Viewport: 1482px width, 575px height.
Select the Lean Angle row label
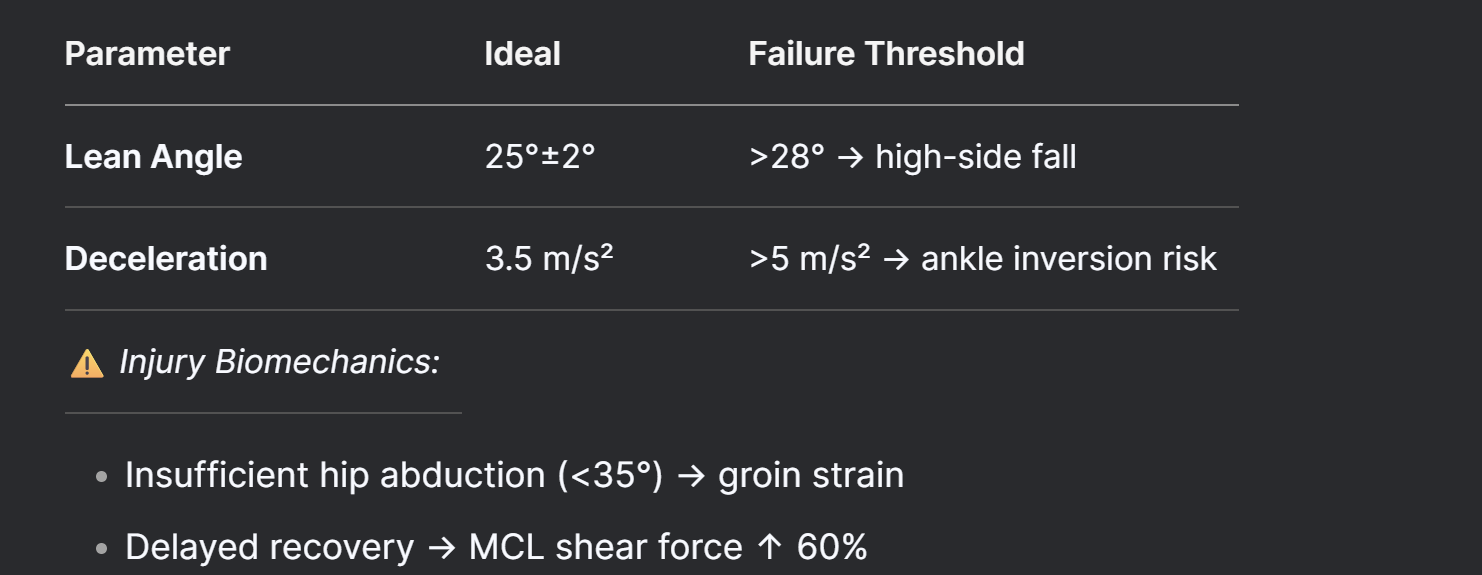[153, 156]
